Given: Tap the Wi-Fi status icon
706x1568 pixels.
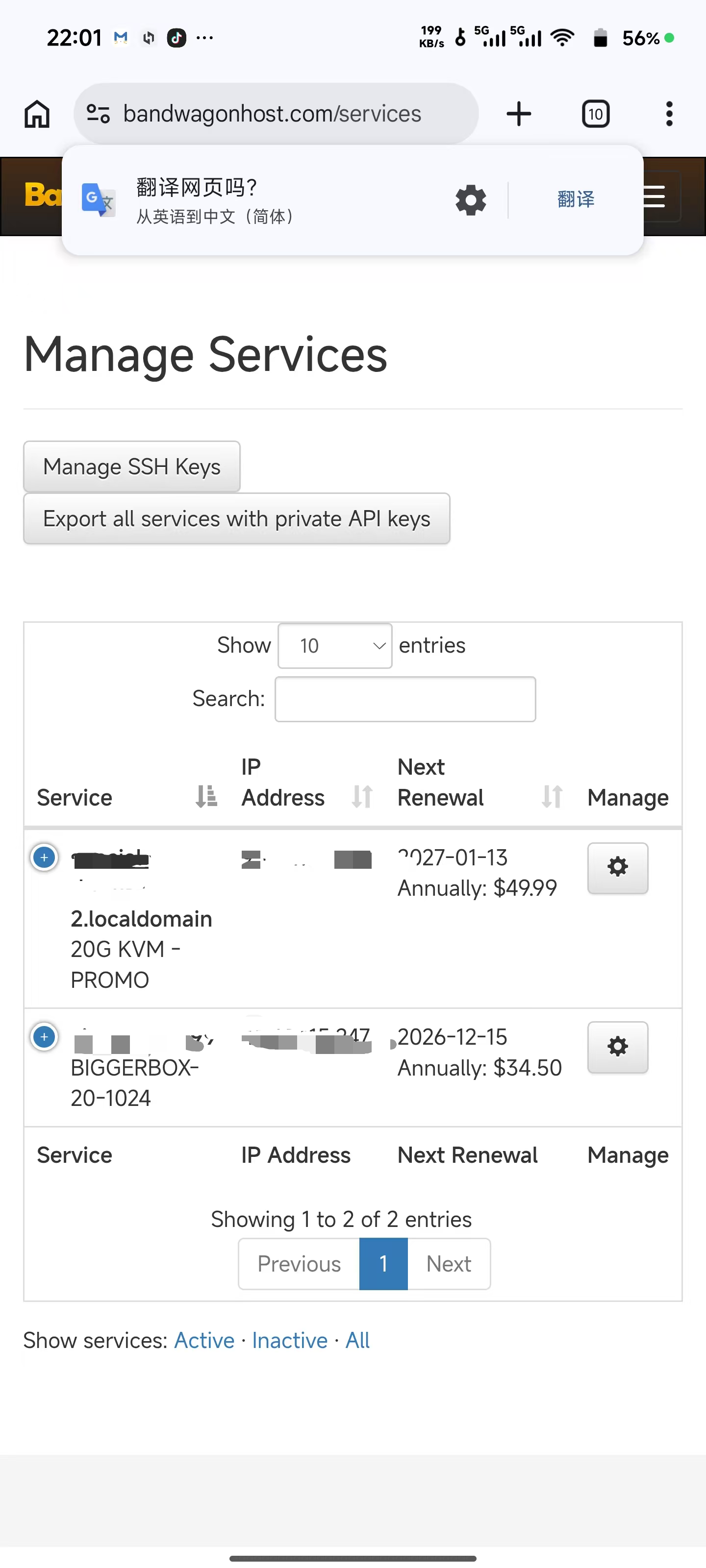Looking at the screenshot, I should coord(562,38).
